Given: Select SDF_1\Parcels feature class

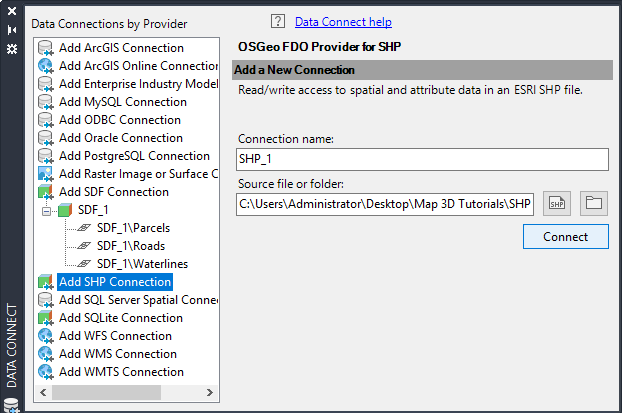Looking at the screenshot, I should tap(131, 228).
